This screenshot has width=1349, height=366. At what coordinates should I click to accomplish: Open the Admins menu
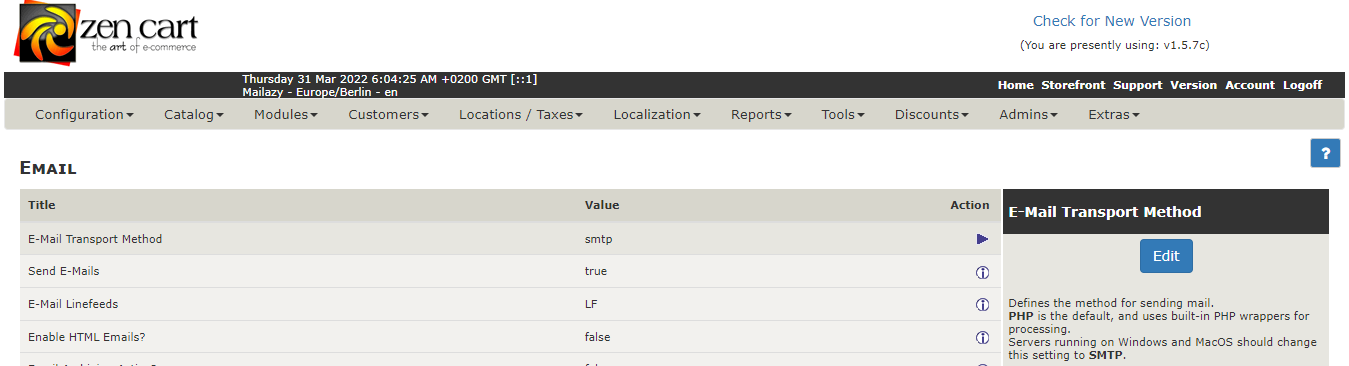[1028, 115]
